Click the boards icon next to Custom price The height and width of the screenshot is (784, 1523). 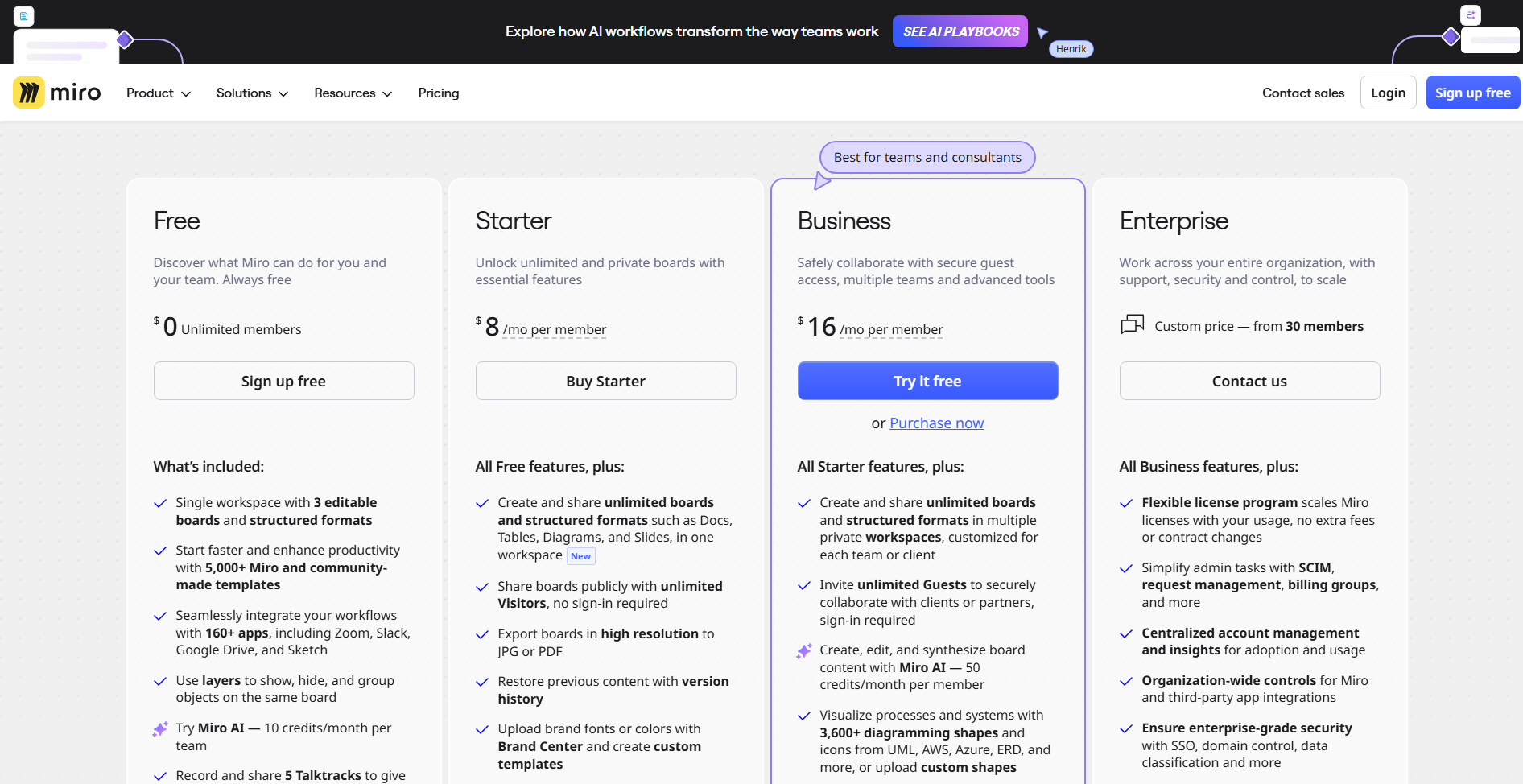point(1132,324)
